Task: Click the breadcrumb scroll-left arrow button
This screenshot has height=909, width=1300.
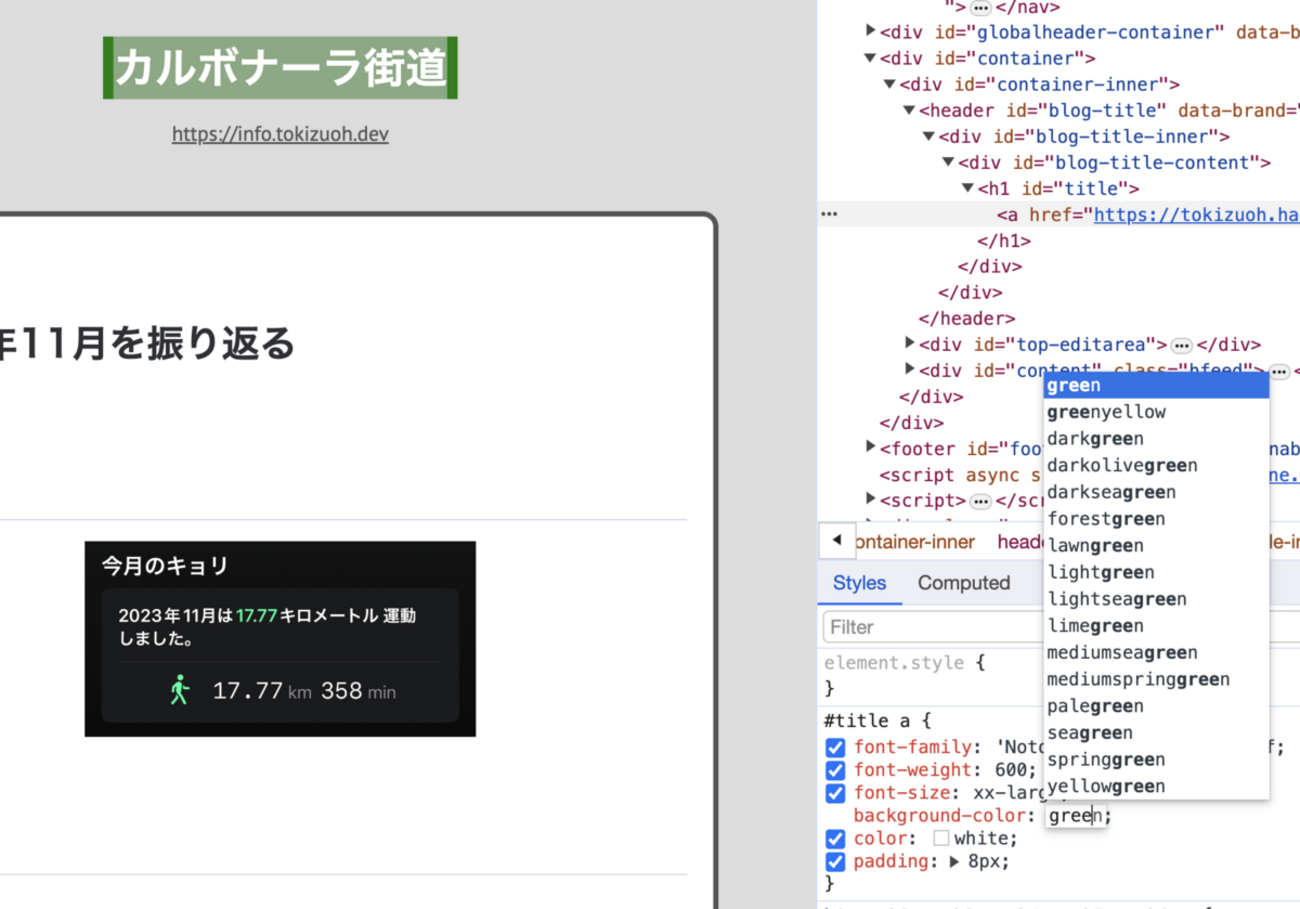Action: coord(837,541)
